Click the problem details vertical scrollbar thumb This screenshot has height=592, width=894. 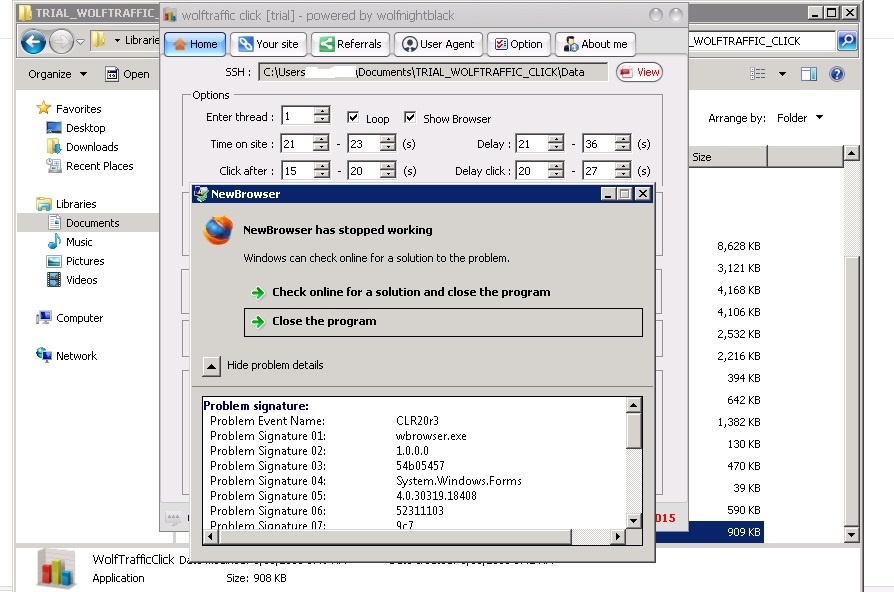[633, 431]
